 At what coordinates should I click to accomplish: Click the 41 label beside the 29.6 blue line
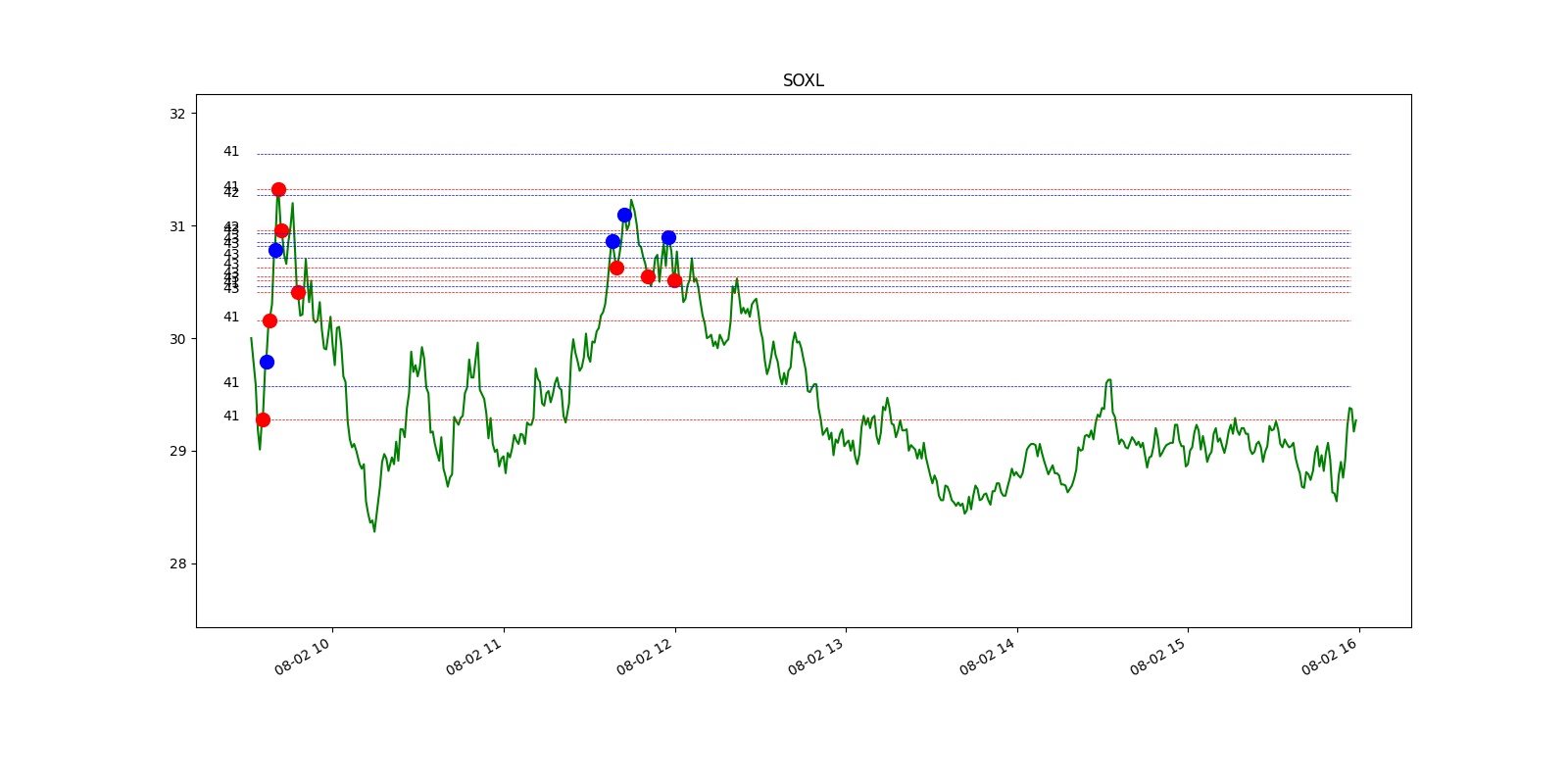tap(231, 383)
